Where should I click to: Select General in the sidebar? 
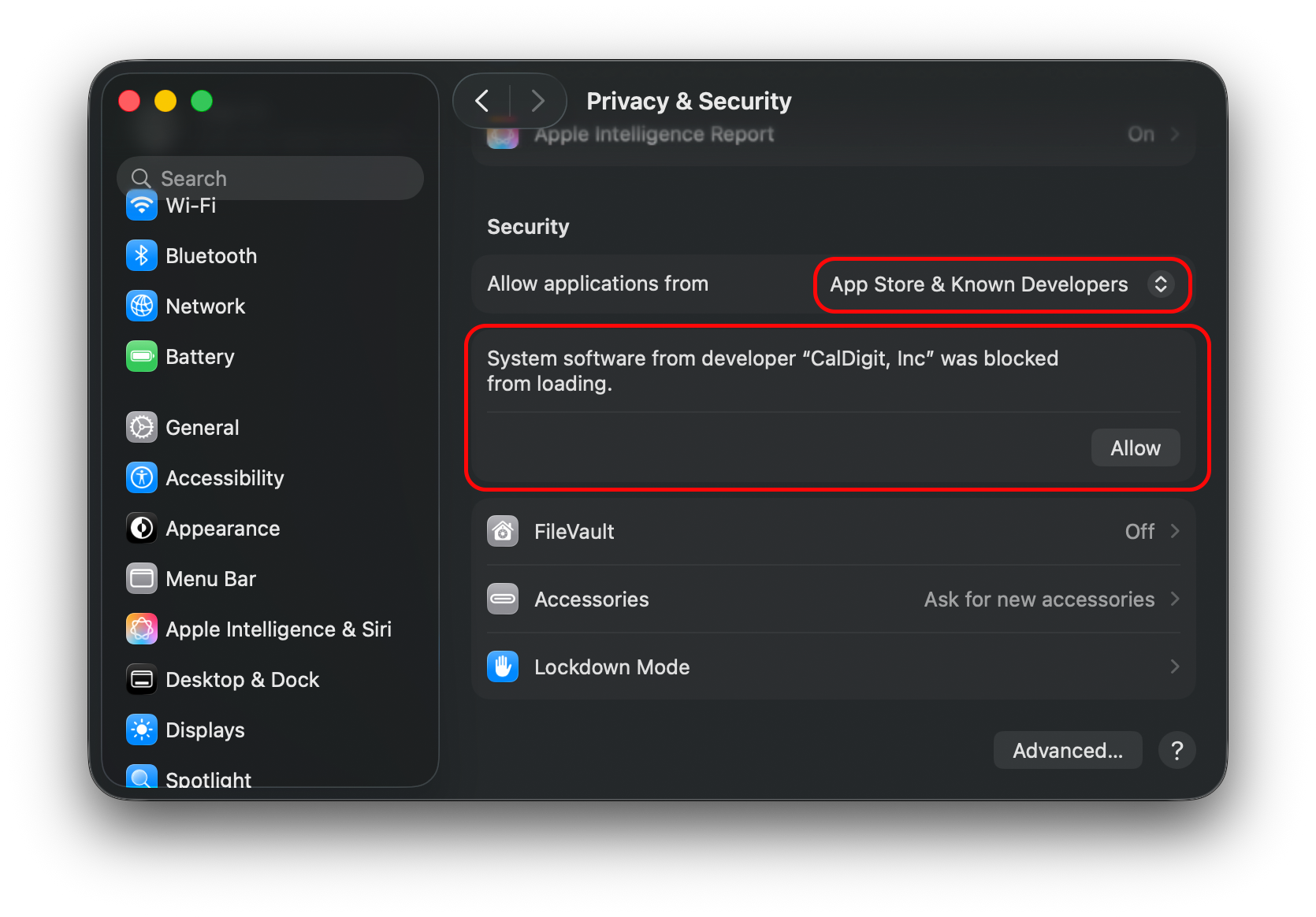pyautogui.click(x=203, y=428)
